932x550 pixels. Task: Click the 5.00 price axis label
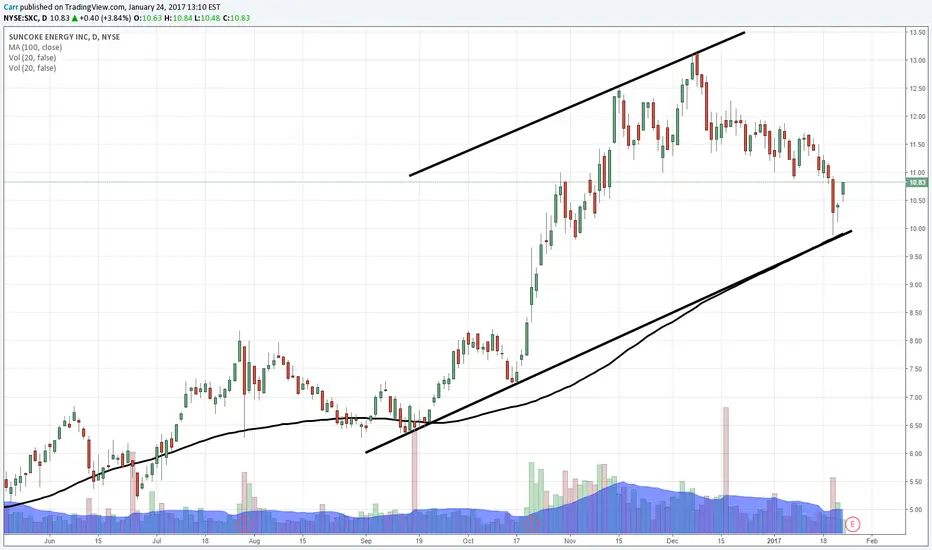[x=918, y=510]
